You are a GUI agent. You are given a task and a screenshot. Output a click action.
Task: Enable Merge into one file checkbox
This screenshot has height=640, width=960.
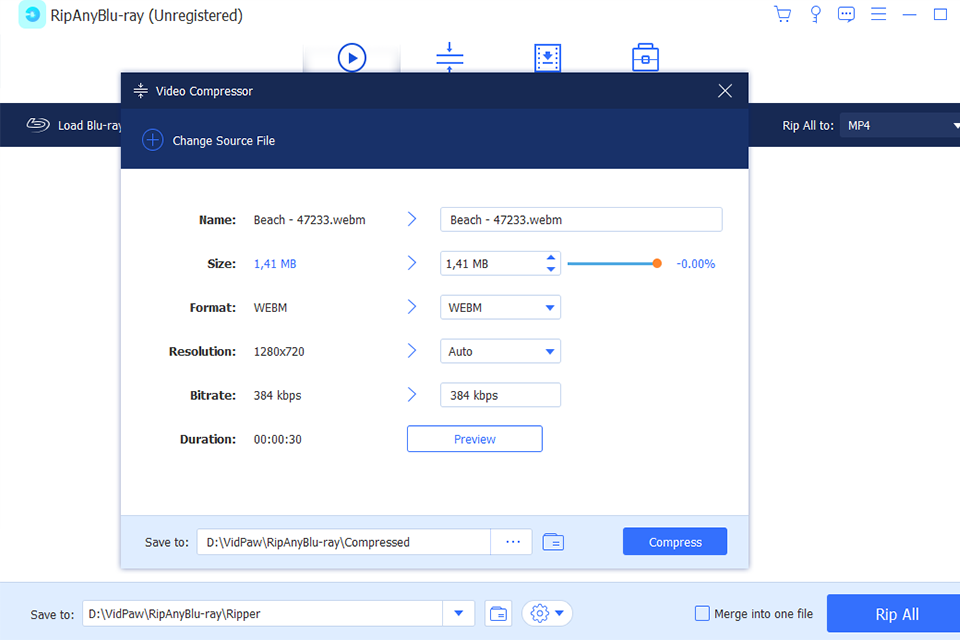pos(702,614)
